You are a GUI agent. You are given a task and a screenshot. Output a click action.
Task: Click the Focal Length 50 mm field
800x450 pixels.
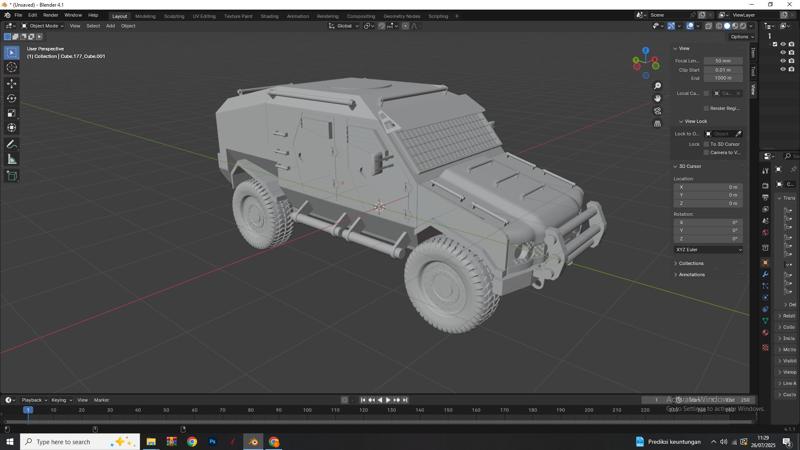coord(723,61)
